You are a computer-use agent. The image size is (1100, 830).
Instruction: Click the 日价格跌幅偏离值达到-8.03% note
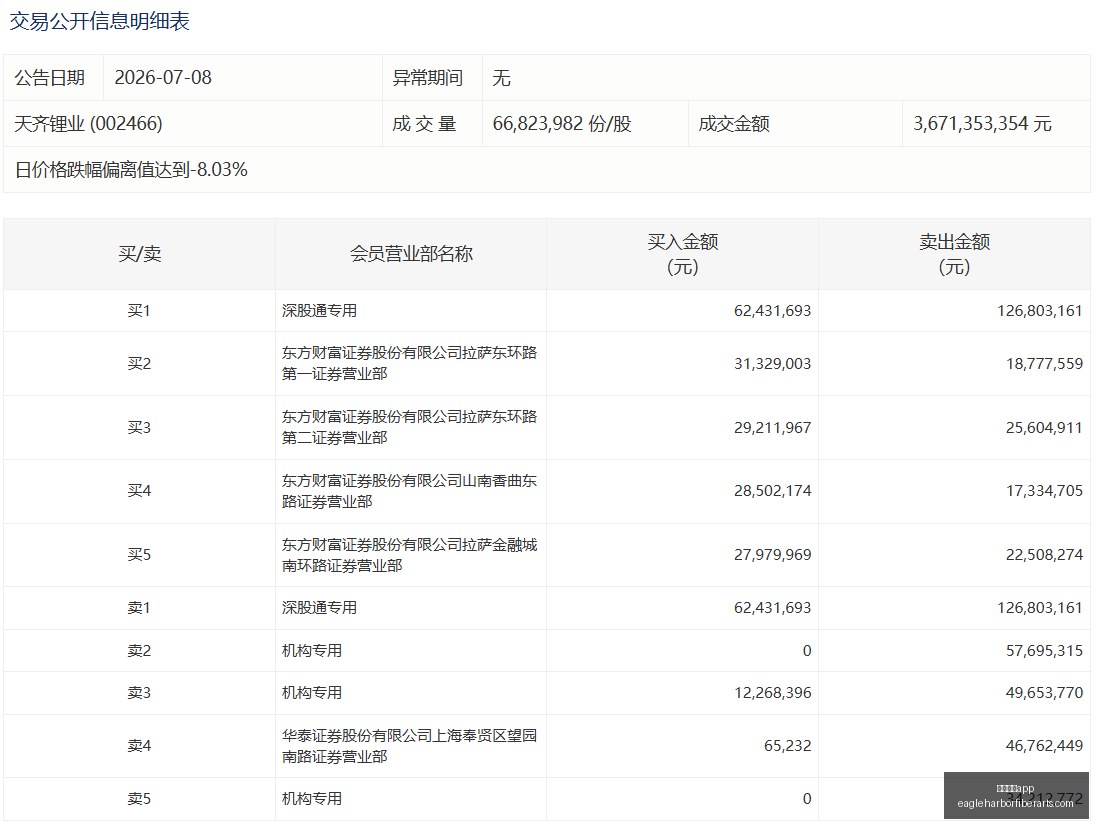(x=131, y=169)
